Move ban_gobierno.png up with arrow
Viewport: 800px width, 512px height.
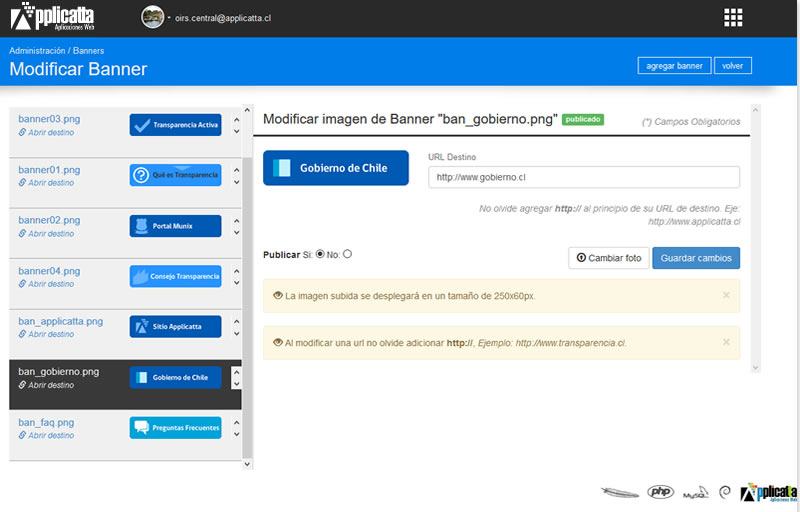(236, 371)
